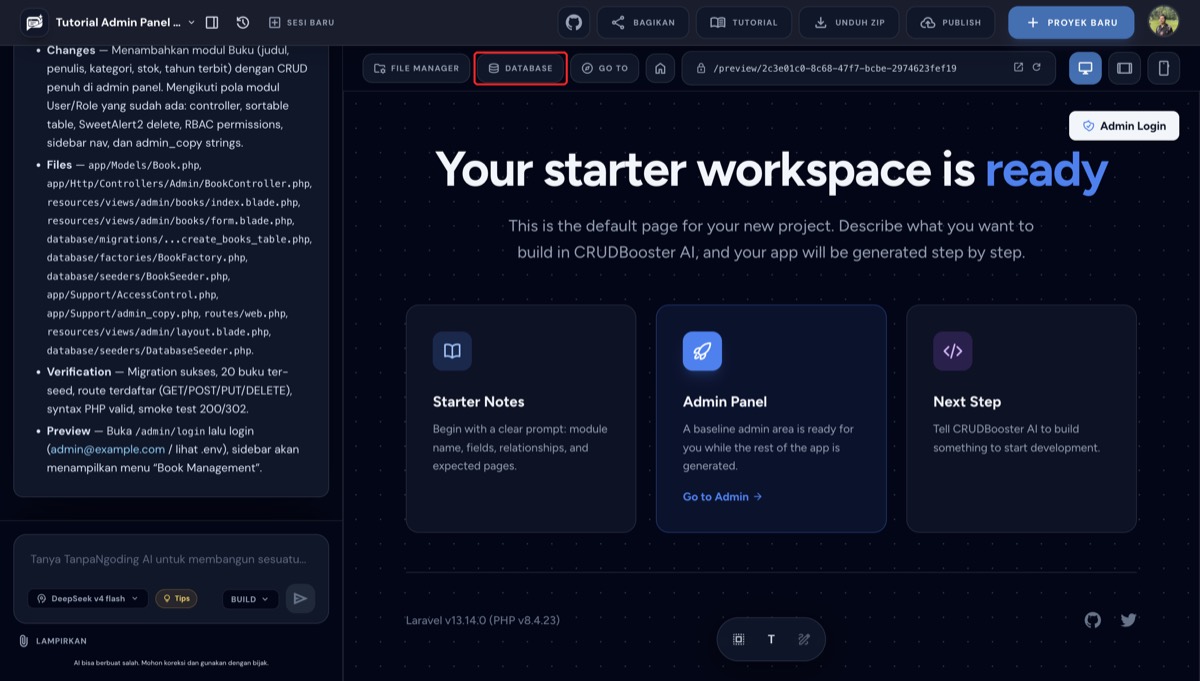The image size is (1200, 681).
Task: Reload the preview with refresh icon
Action: [x=1037, y=68]
